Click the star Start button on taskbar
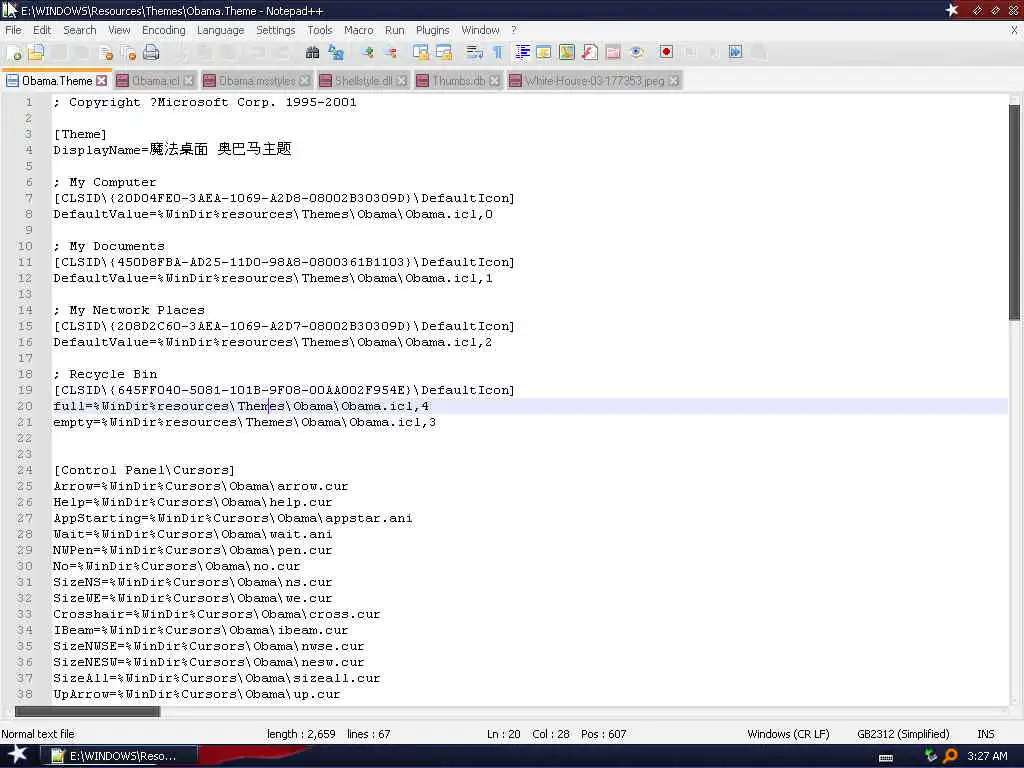Image resolution: width=1024 pixels, height=768 pixels. [x=17, y=755]
